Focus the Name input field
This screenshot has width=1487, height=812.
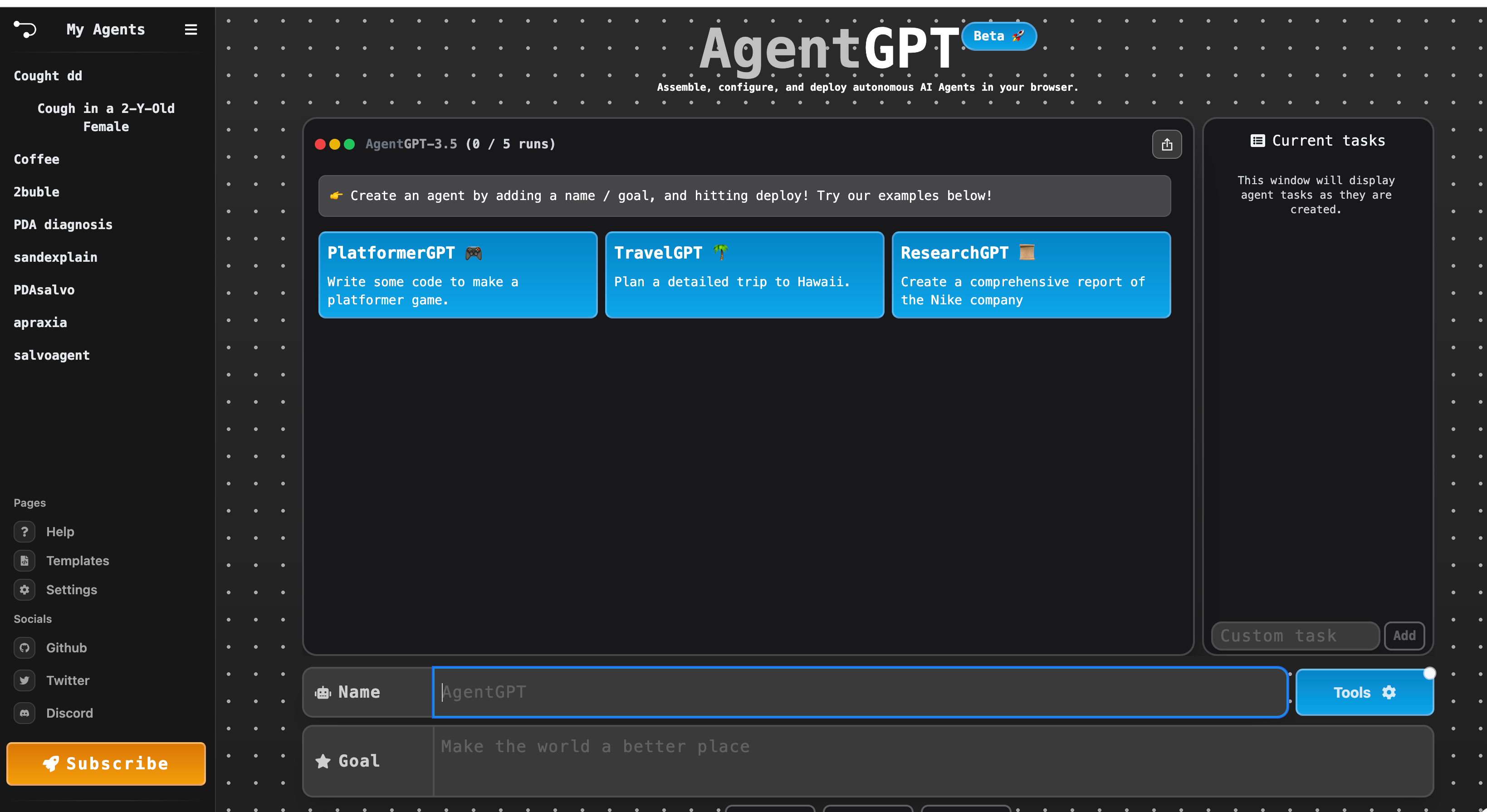pyautogui.click(x=859, y=692)
